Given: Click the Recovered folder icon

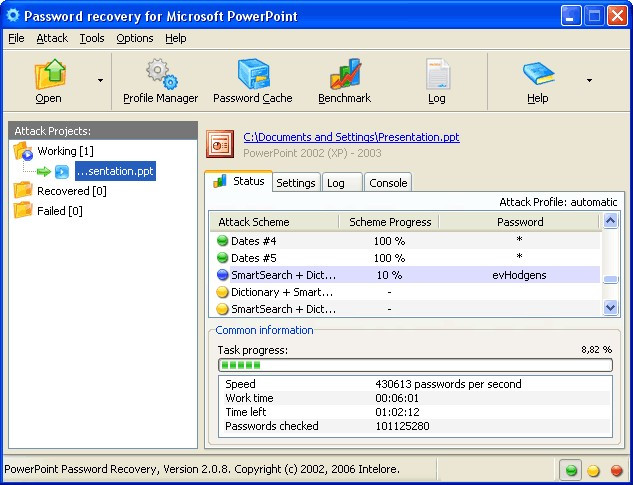Looking at the screenshot, I should point(23,190).
